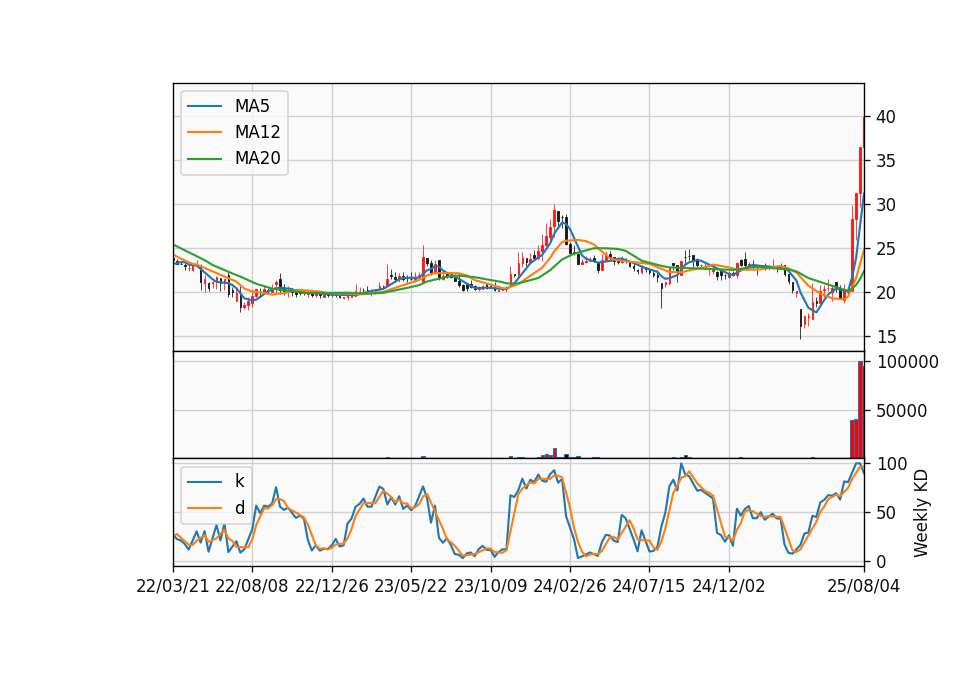The image size is (960, 690).
Task: Click the 22/03/21 date label
Action: click(173, 587)
